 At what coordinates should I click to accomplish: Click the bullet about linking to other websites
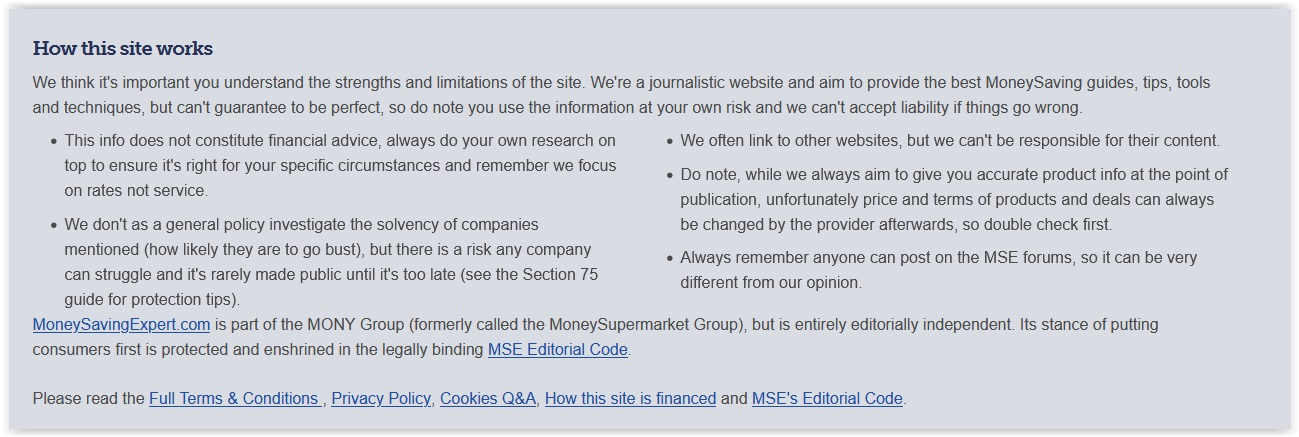(950, 141)
